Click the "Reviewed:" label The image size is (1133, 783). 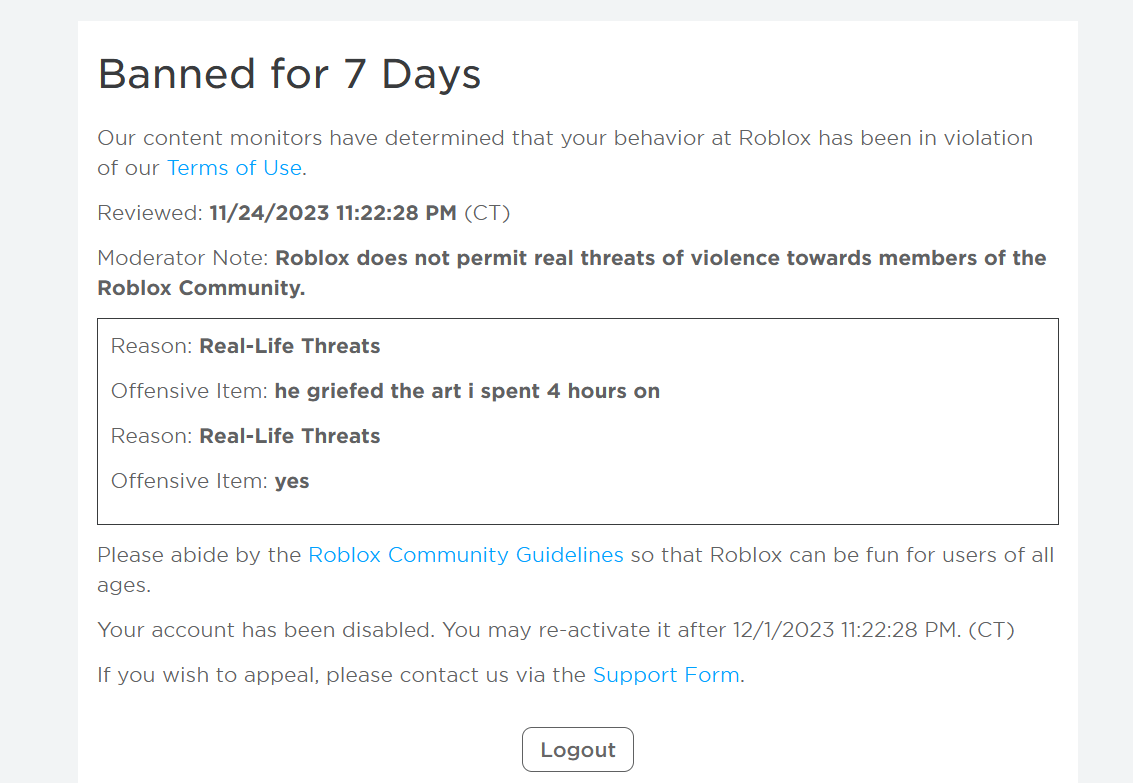150,213
